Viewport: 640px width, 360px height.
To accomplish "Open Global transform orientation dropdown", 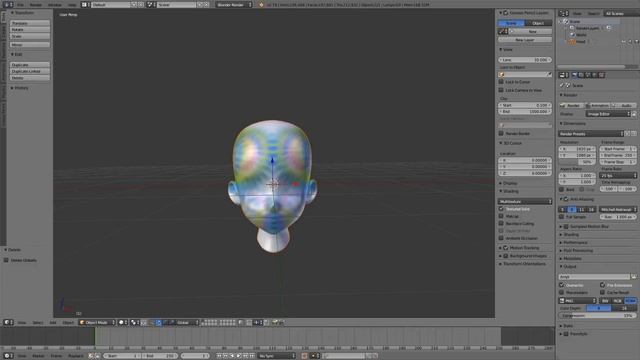I will coord(187,322).
